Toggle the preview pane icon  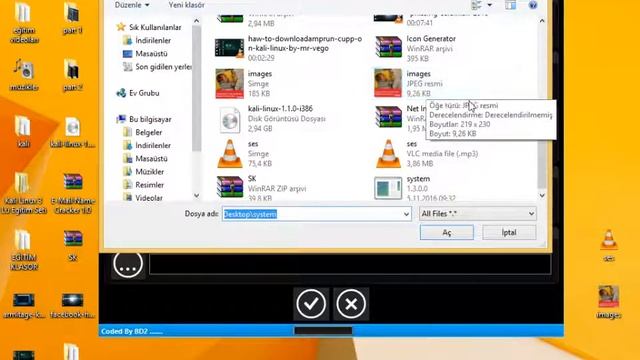511,5
